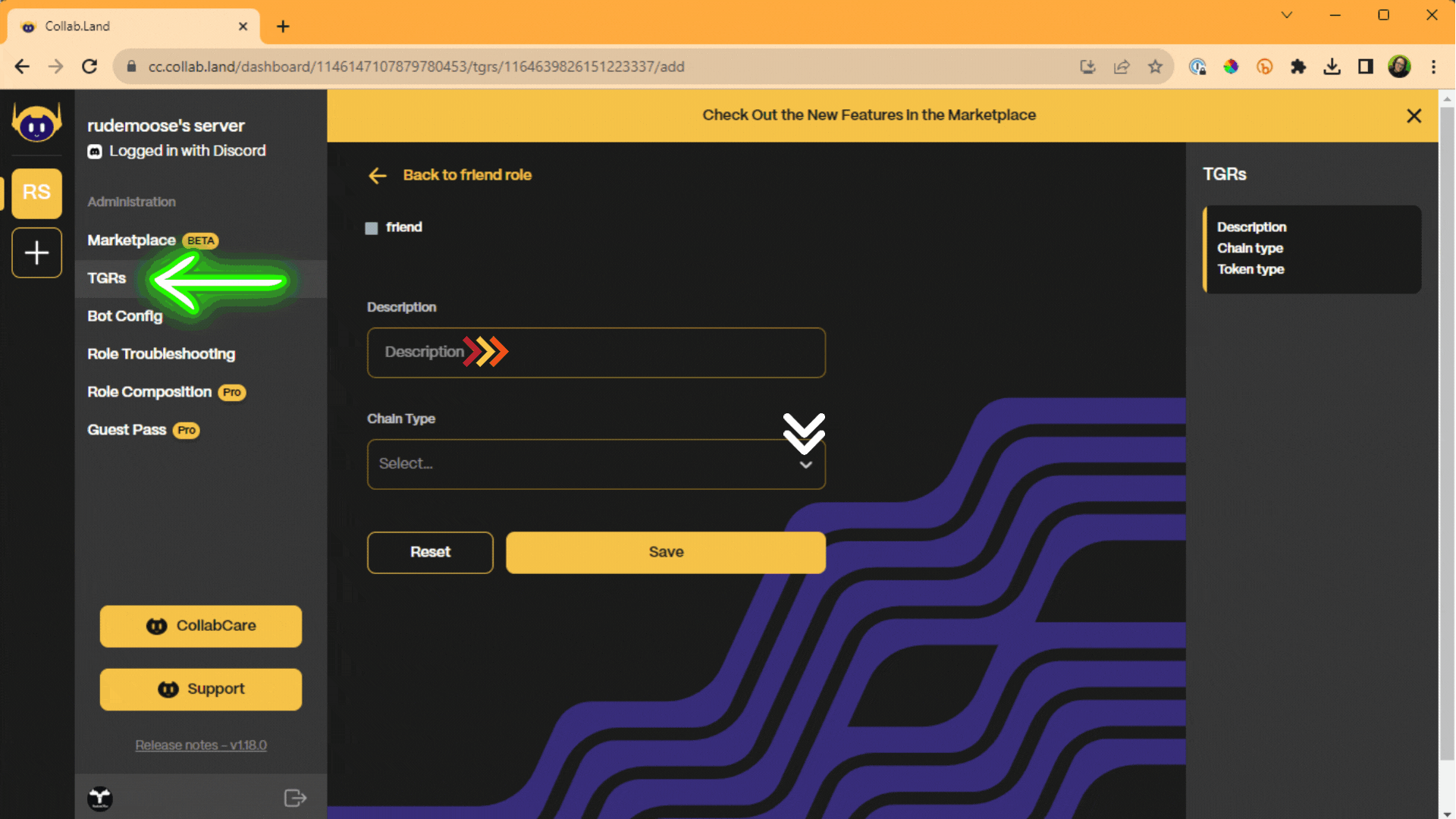1456x819 pixels.
Task: Open a new browser tab
Action: click(x=283, y=27)
